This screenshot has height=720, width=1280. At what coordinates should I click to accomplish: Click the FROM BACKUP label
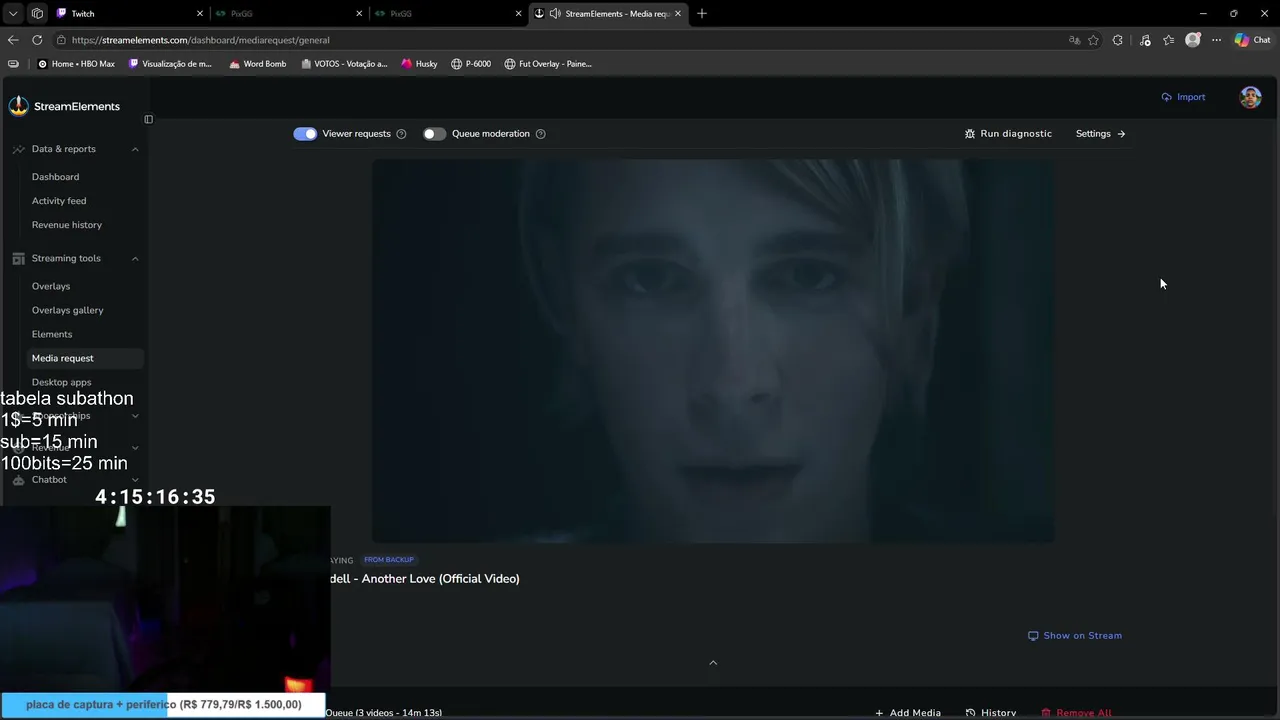(x=389, y=560)
